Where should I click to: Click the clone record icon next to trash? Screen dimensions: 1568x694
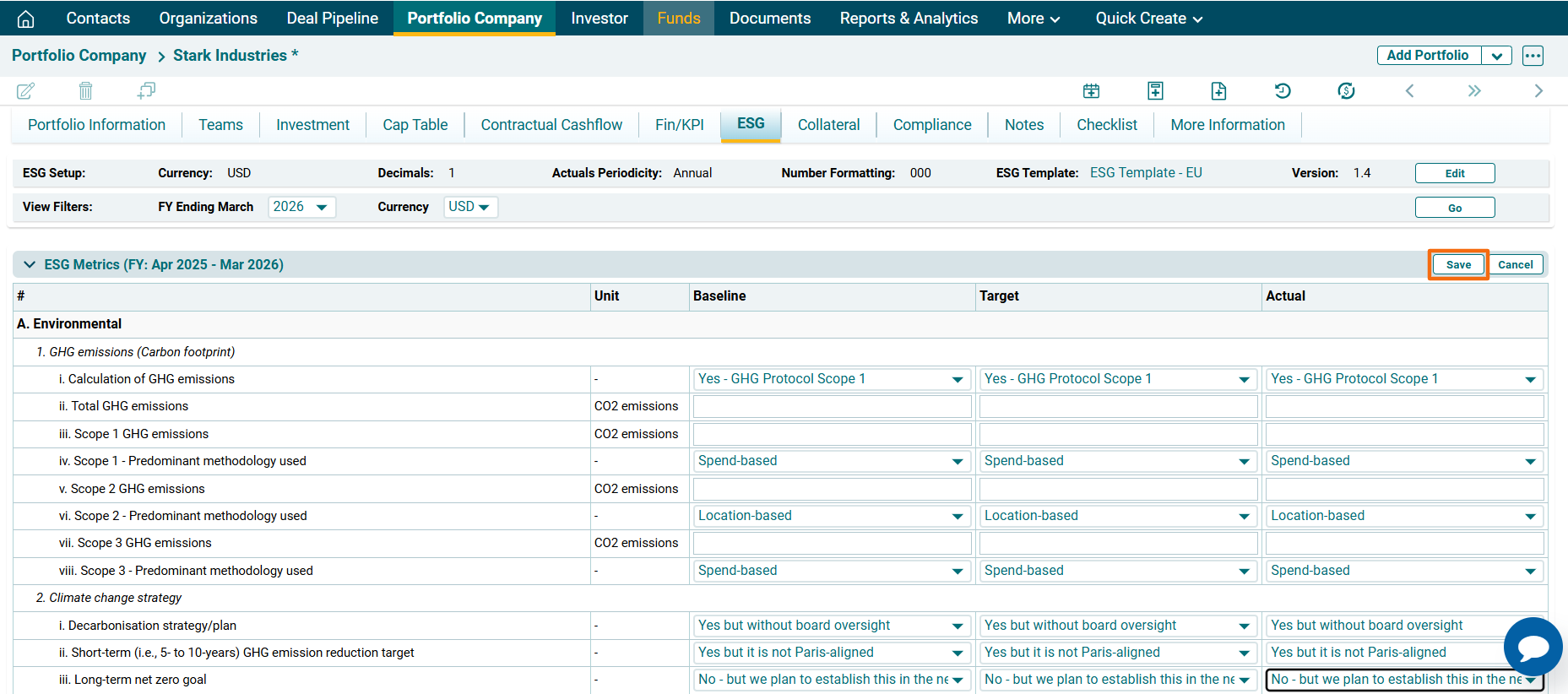pos(146,90)
